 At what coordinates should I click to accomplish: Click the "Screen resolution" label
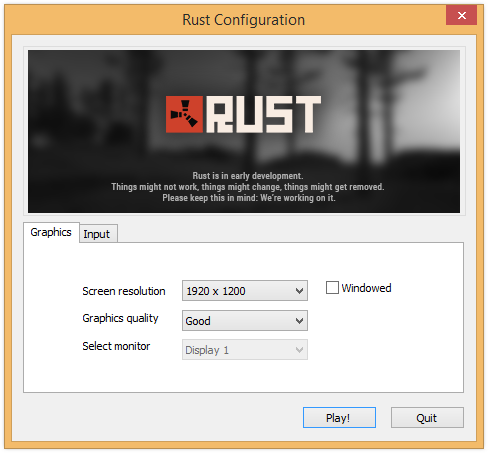click(x=124, y=291)
